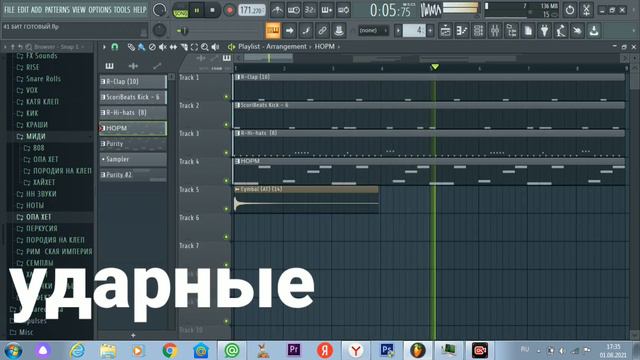Click the step edit arrow icon
The image size is (640, 360).
point(289,30)
